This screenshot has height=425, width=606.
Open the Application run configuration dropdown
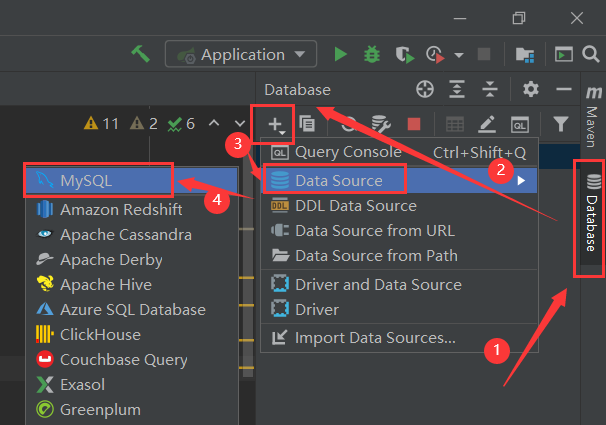(x=241, y=54)
